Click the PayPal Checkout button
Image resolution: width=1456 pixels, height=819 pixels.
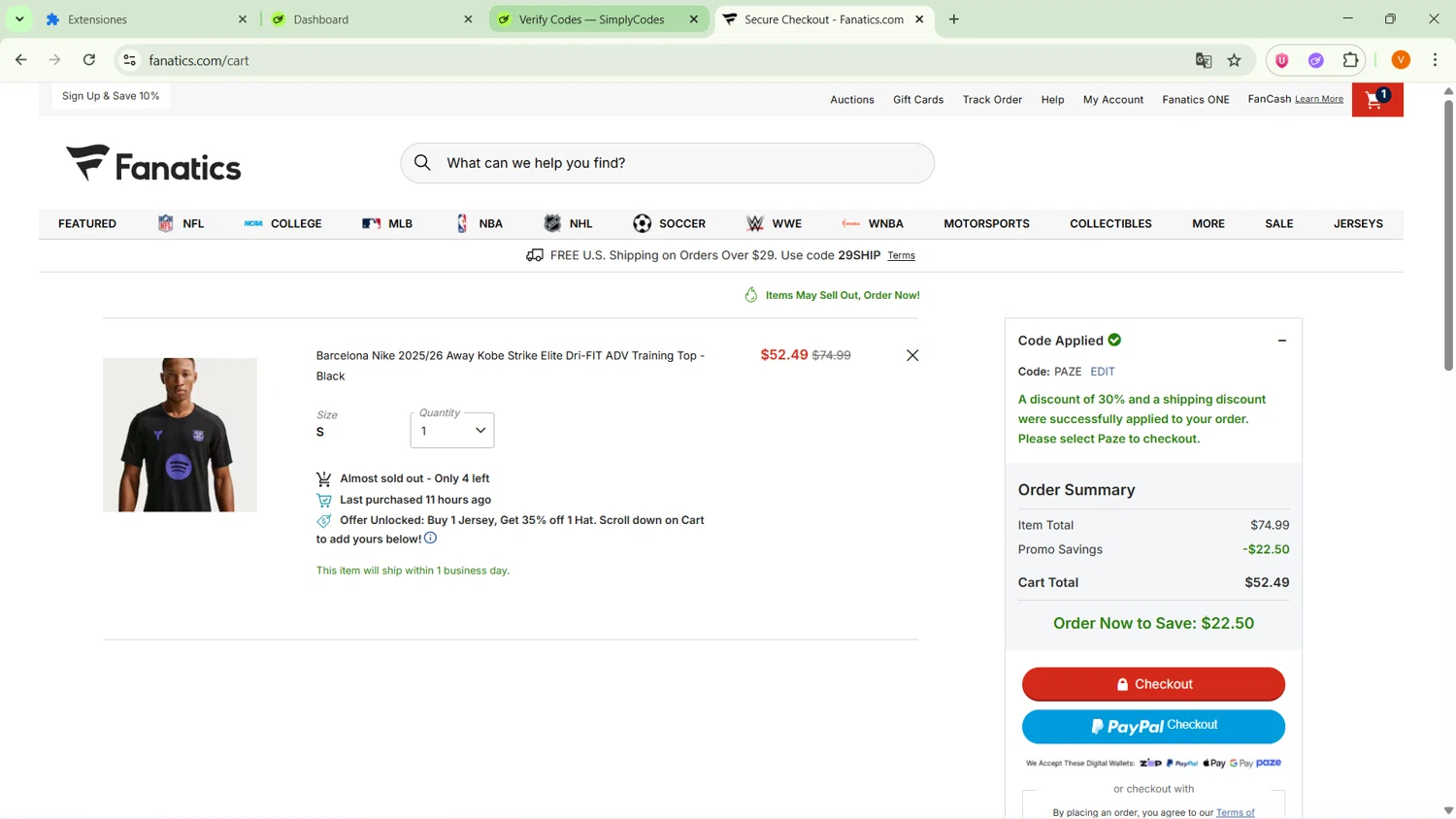tap(1153, 727)
